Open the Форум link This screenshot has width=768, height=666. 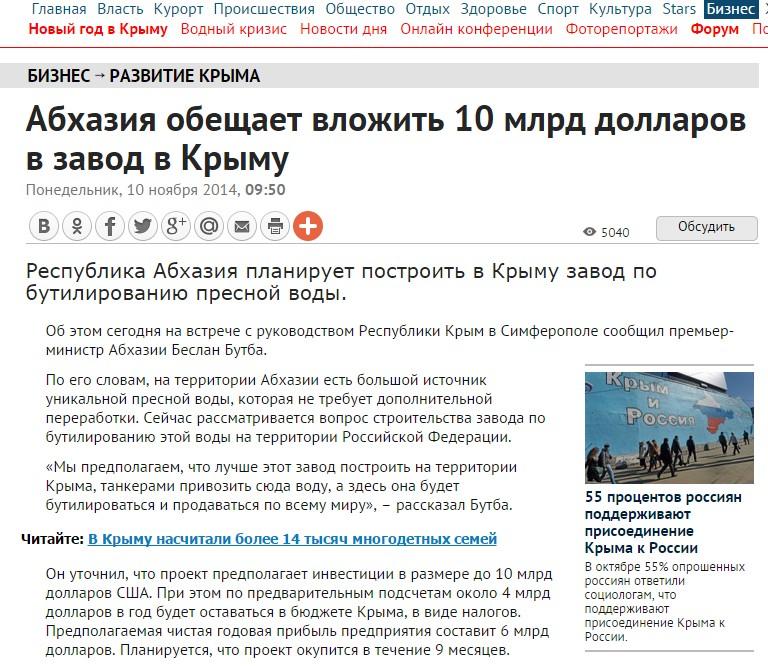coord(715,29)
